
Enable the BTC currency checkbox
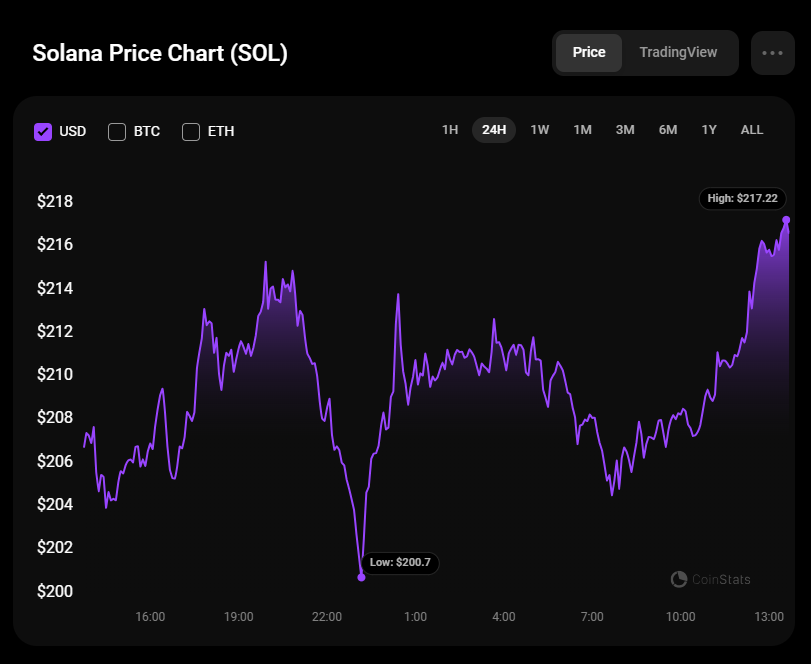[117, 131]
